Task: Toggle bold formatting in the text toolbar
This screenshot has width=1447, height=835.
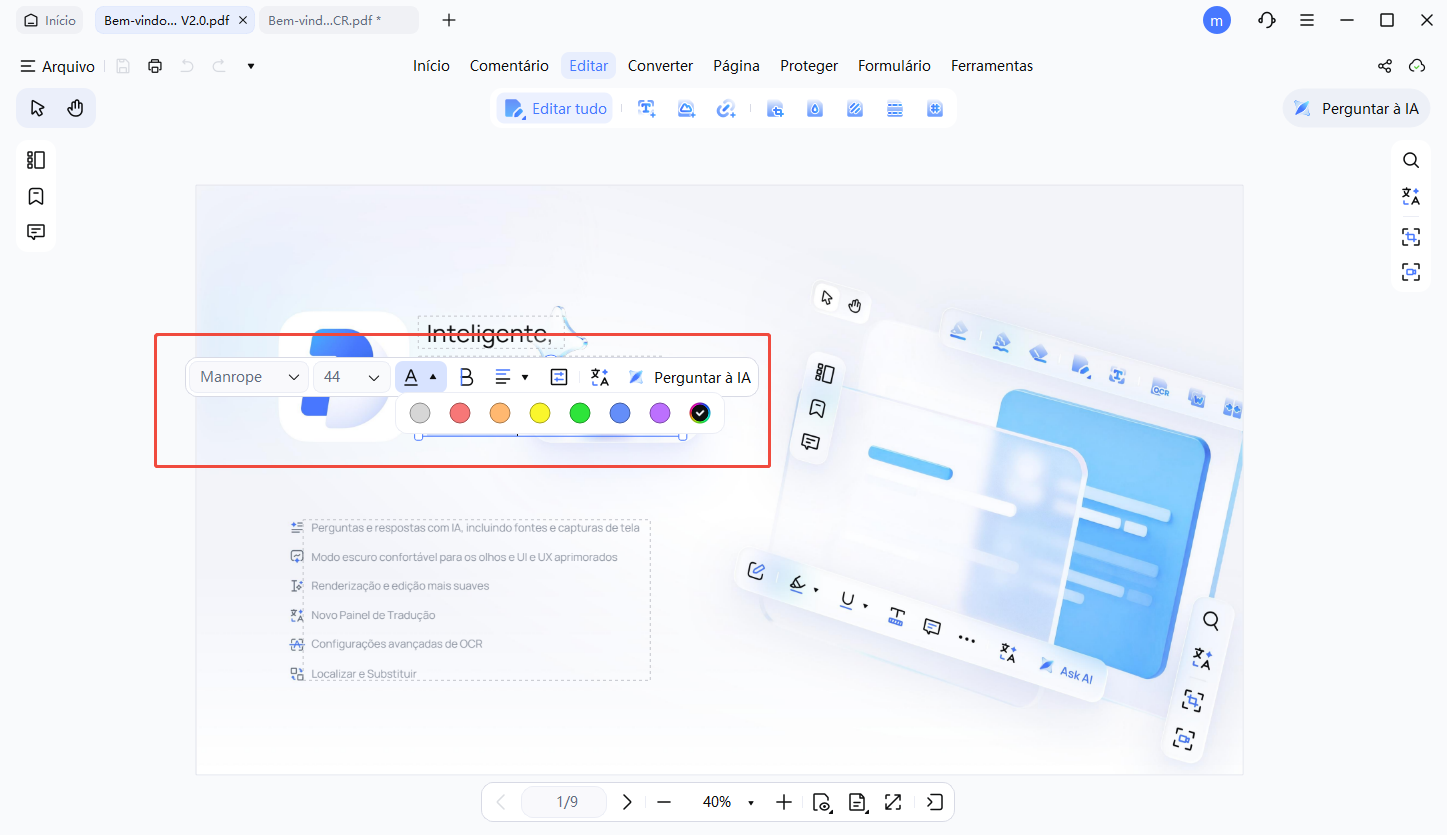Action: pos(465,377)
